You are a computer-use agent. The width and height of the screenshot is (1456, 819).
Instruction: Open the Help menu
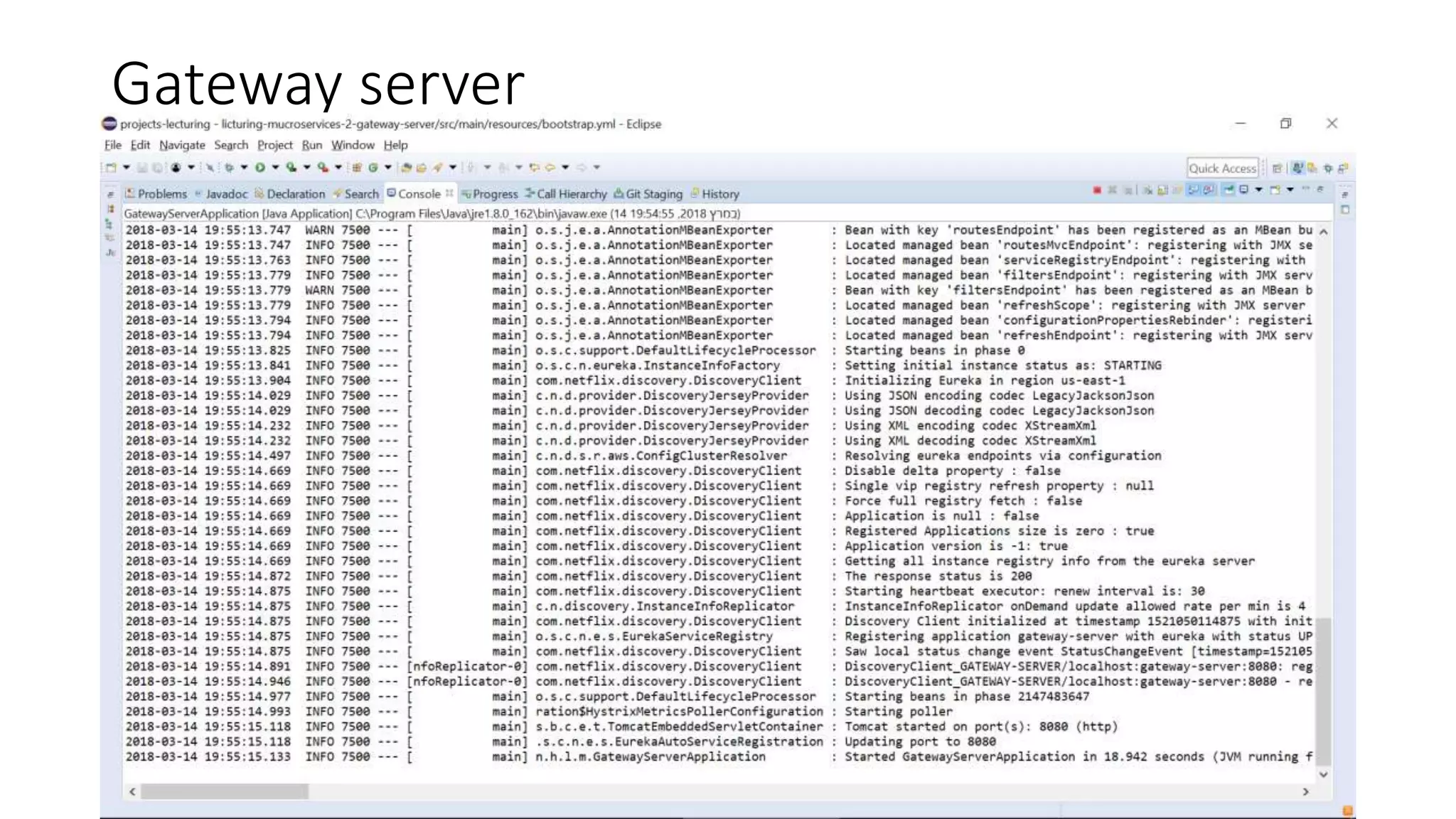(395, 145)
